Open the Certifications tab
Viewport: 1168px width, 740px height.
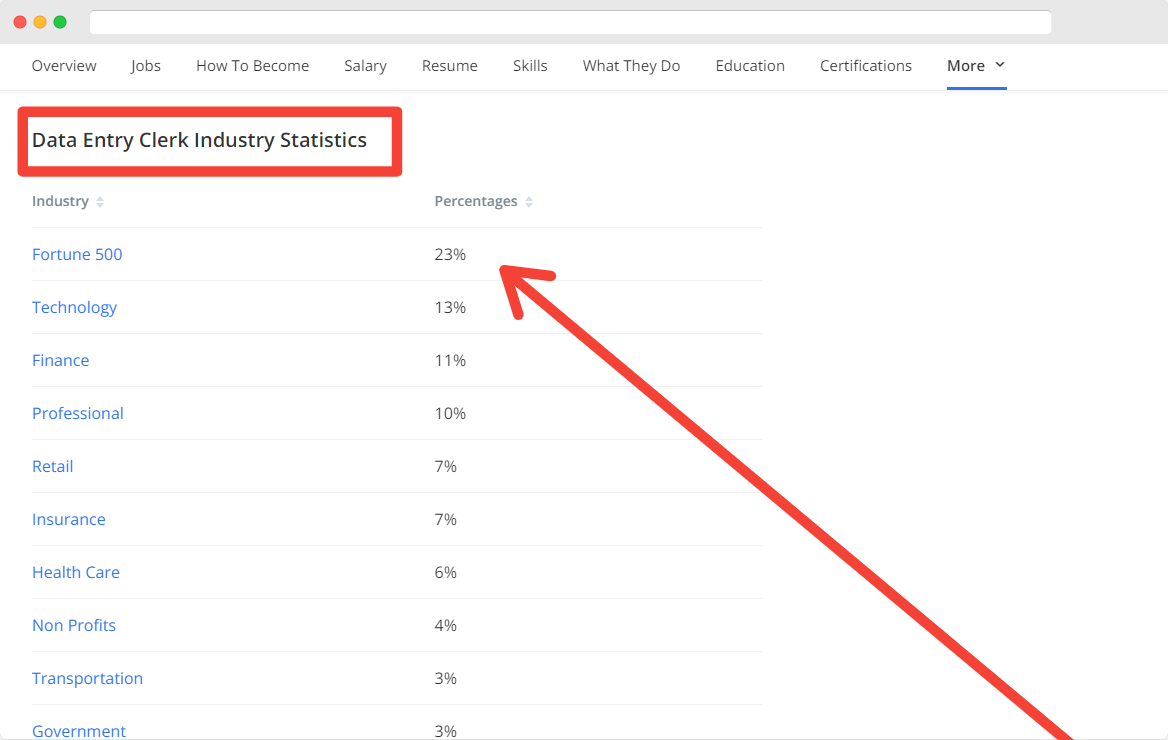(x=866, y=66)
